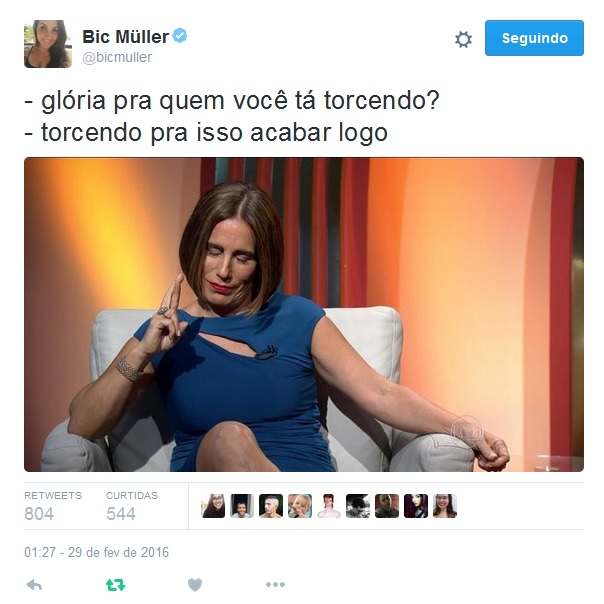The image size is (604, 604).
Task: Toggle the Seguindo follow button
Action: click(x=534, y=38)
